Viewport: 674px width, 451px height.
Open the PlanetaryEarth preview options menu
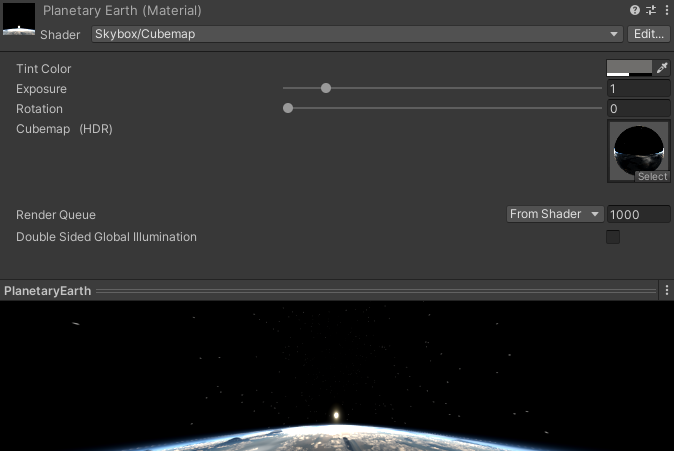666,290
